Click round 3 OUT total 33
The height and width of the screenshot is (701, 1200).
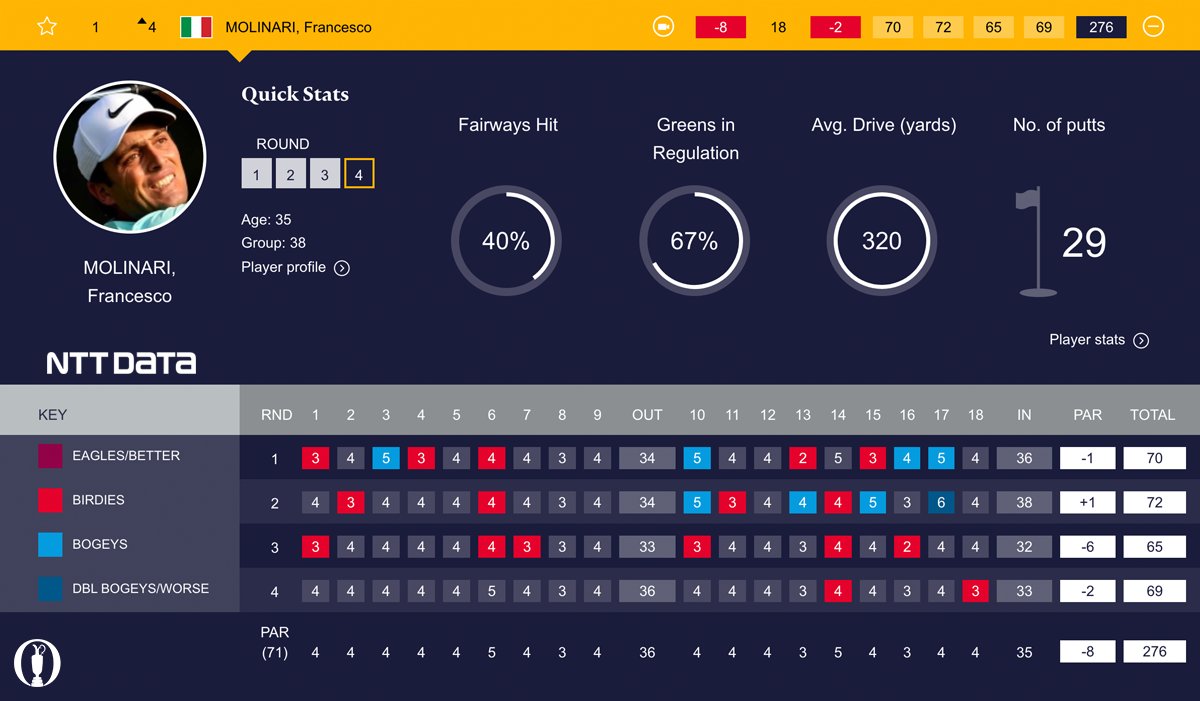pyautogui.click(x=647, y=547)
